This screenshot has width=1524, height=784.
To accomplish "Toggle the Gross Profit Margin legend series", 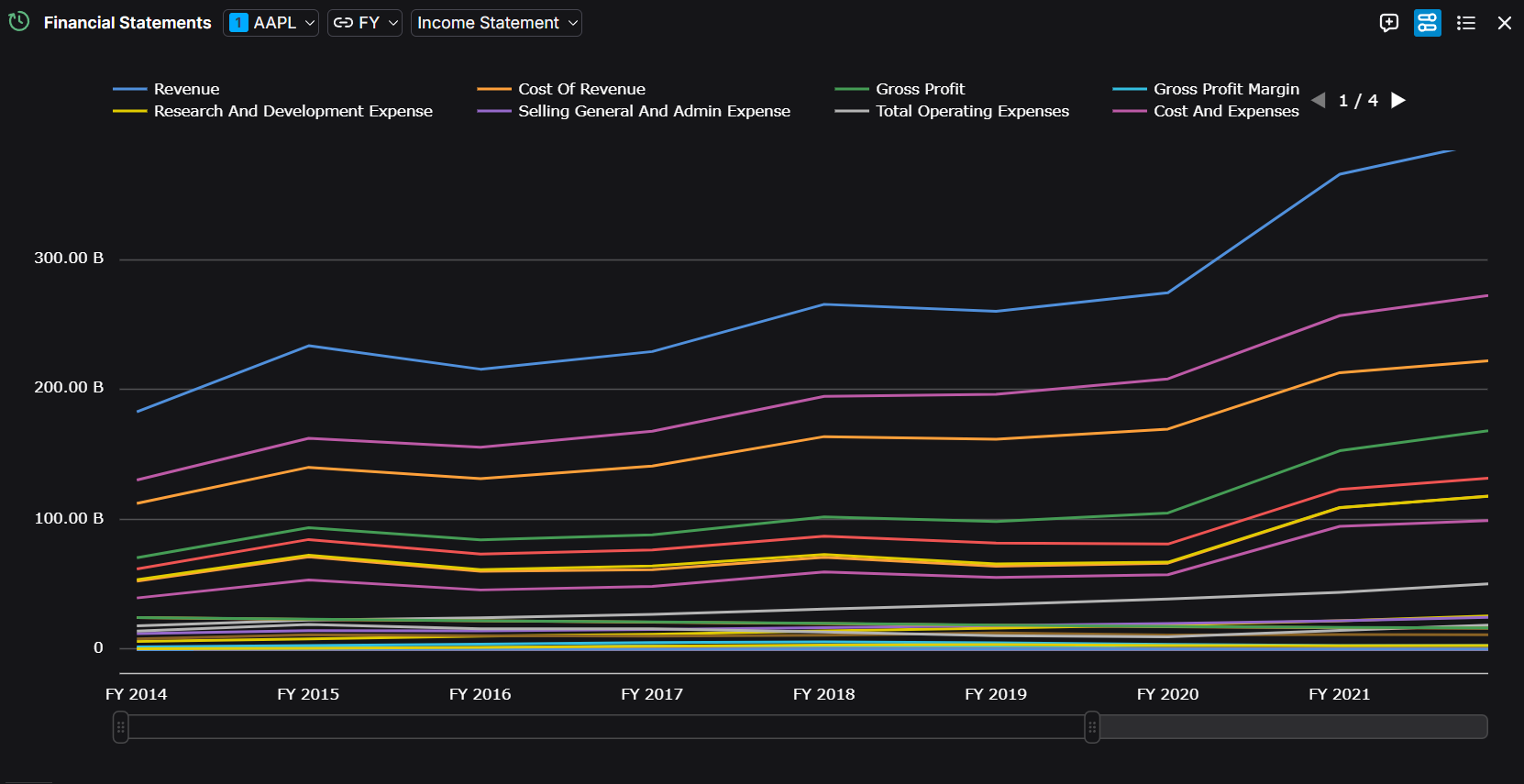I will pyautogui.click(x=1206, y=89).
